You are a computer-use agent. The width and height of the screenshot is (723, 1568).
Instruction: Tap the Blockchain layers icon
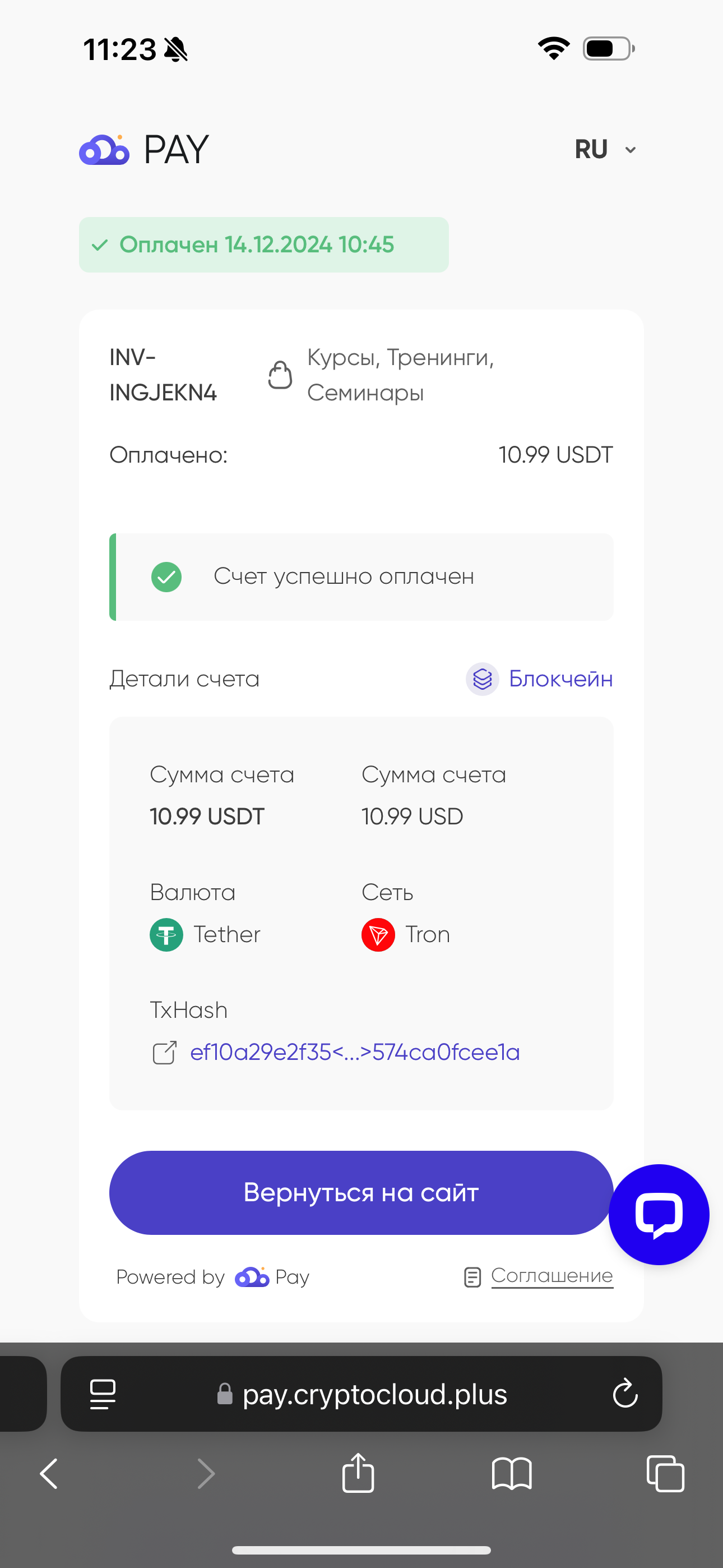482,679
